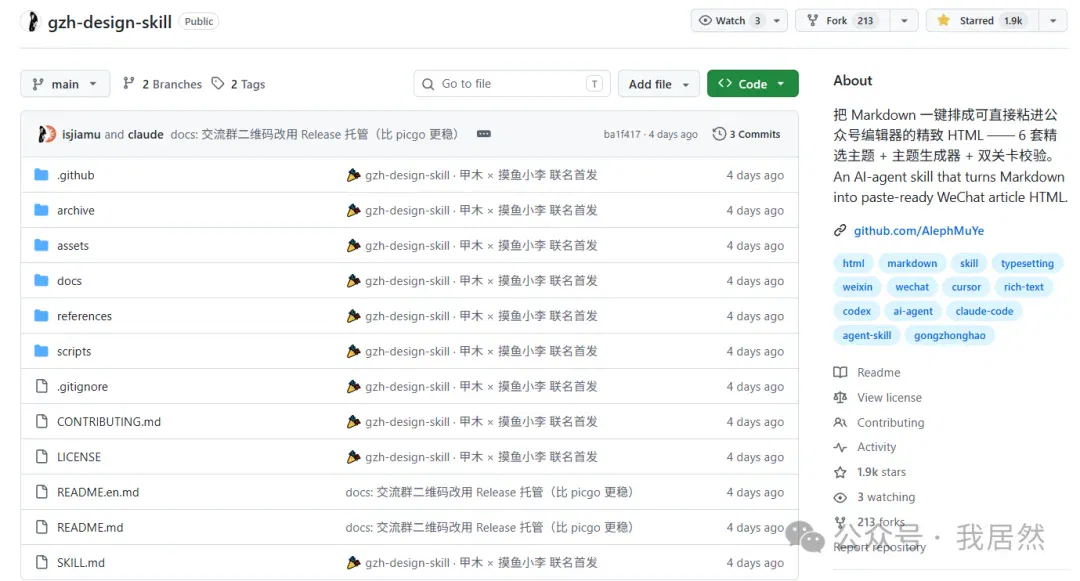Expand the Watch options arrow
1080x581 pixels.
776,21
